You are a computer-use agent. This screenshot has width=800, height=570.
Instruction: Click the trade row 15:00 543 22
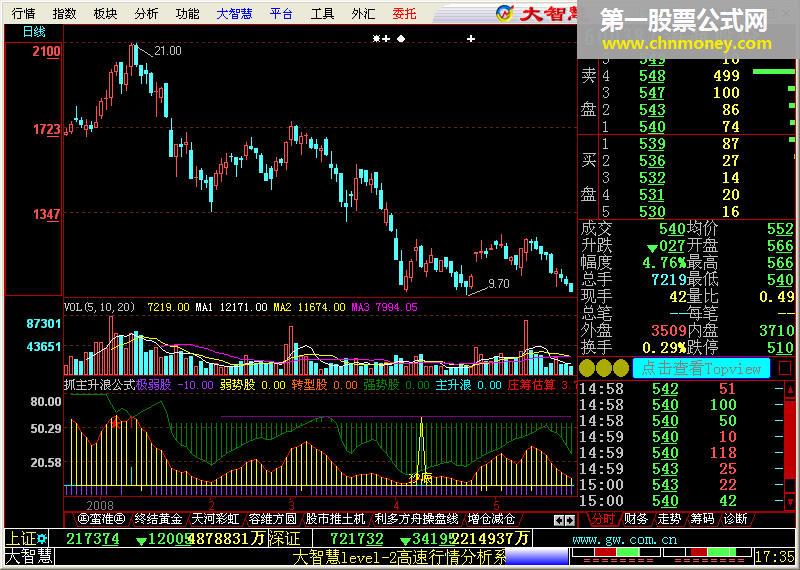click(x=681, y=485)
